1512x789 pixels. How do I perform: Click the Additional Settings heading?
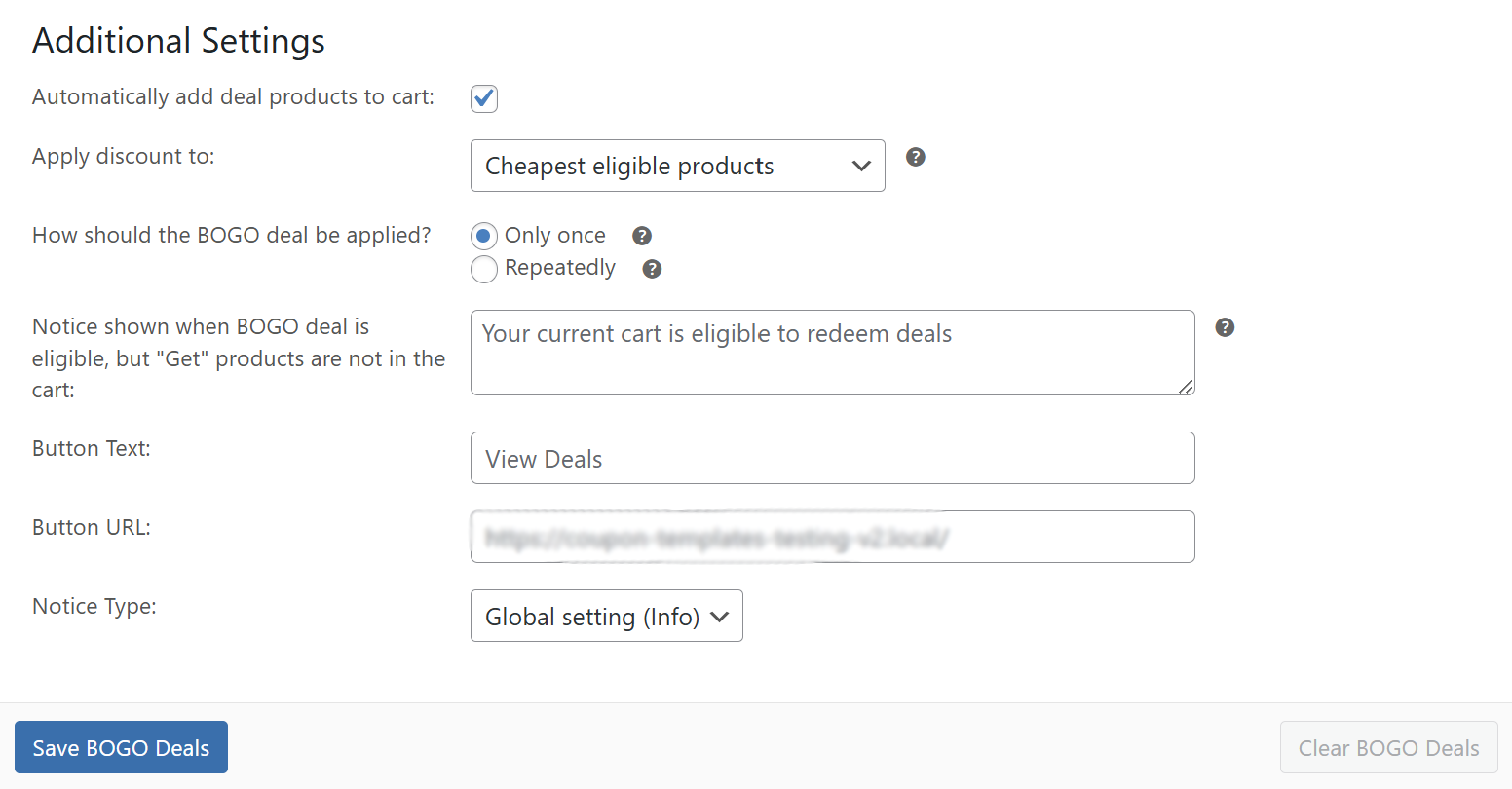click(x=179, y=41)
